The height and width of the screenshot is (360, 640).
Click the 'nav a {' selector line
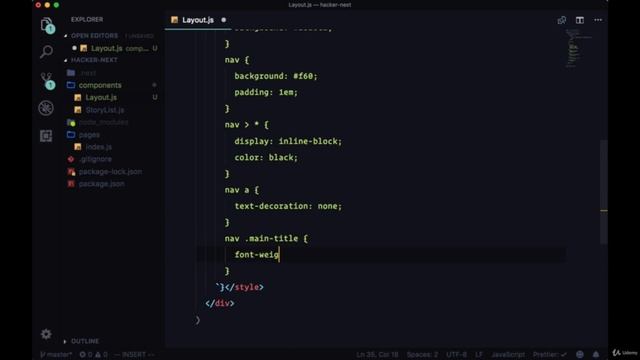[242, 190]
